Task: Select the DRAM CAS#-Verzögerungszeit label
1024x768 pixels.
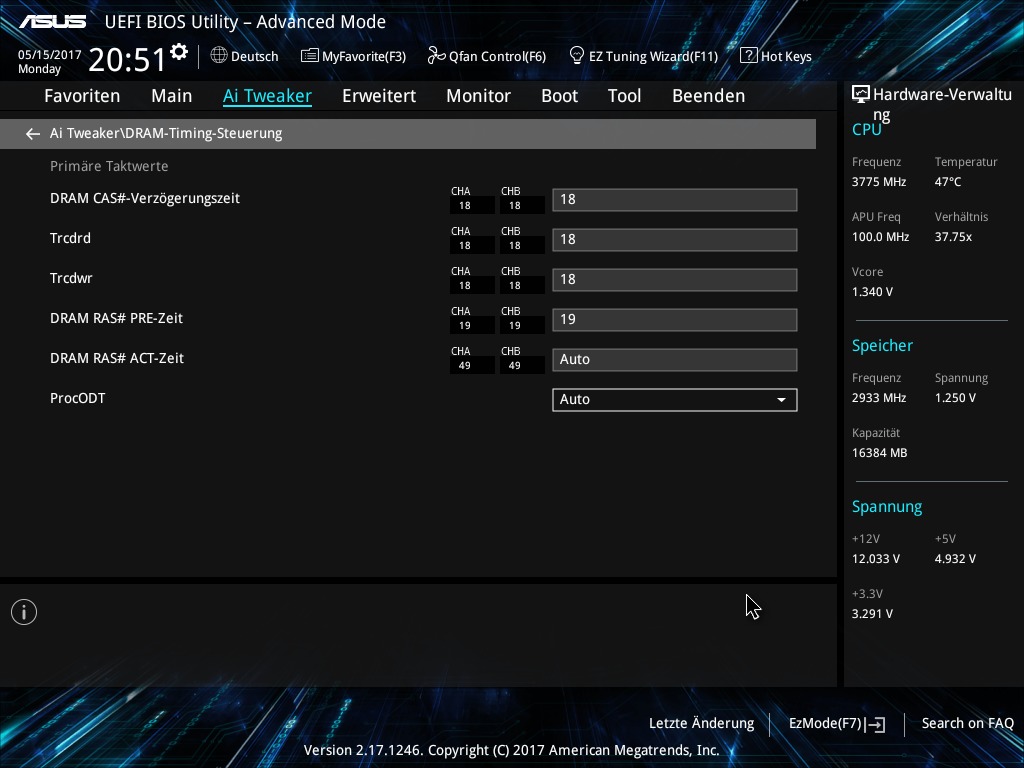Action: (x=145, y=199)
